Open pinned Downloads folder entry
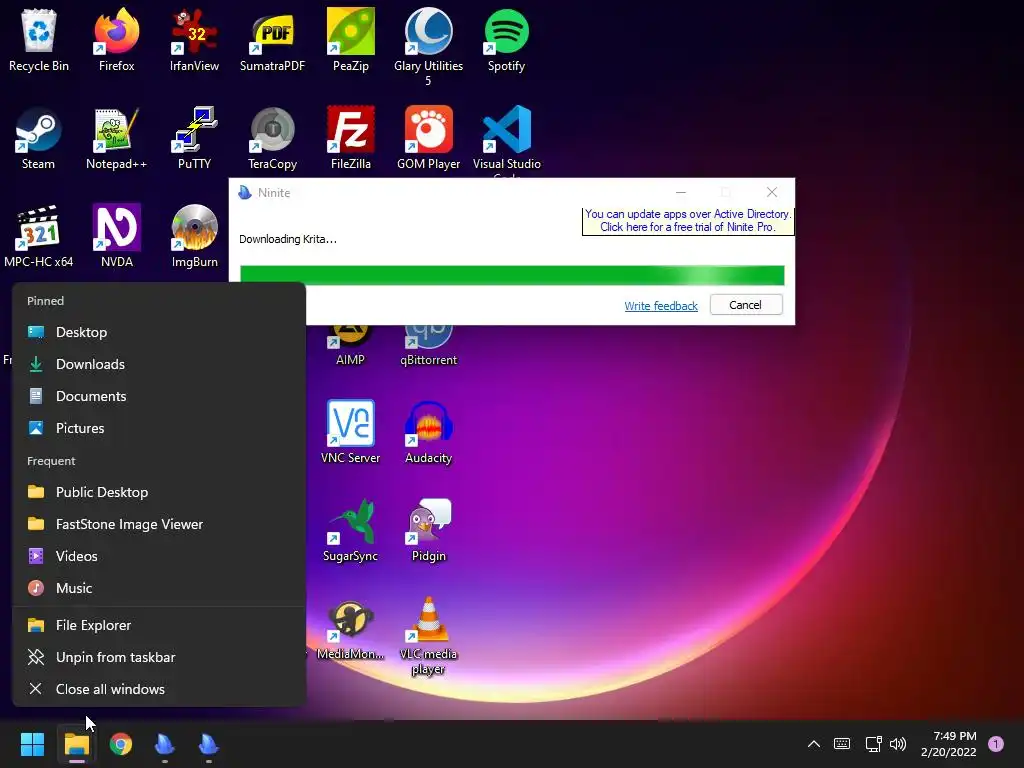1024x768 pixels. pyautogui.click(x=159, y=364)
